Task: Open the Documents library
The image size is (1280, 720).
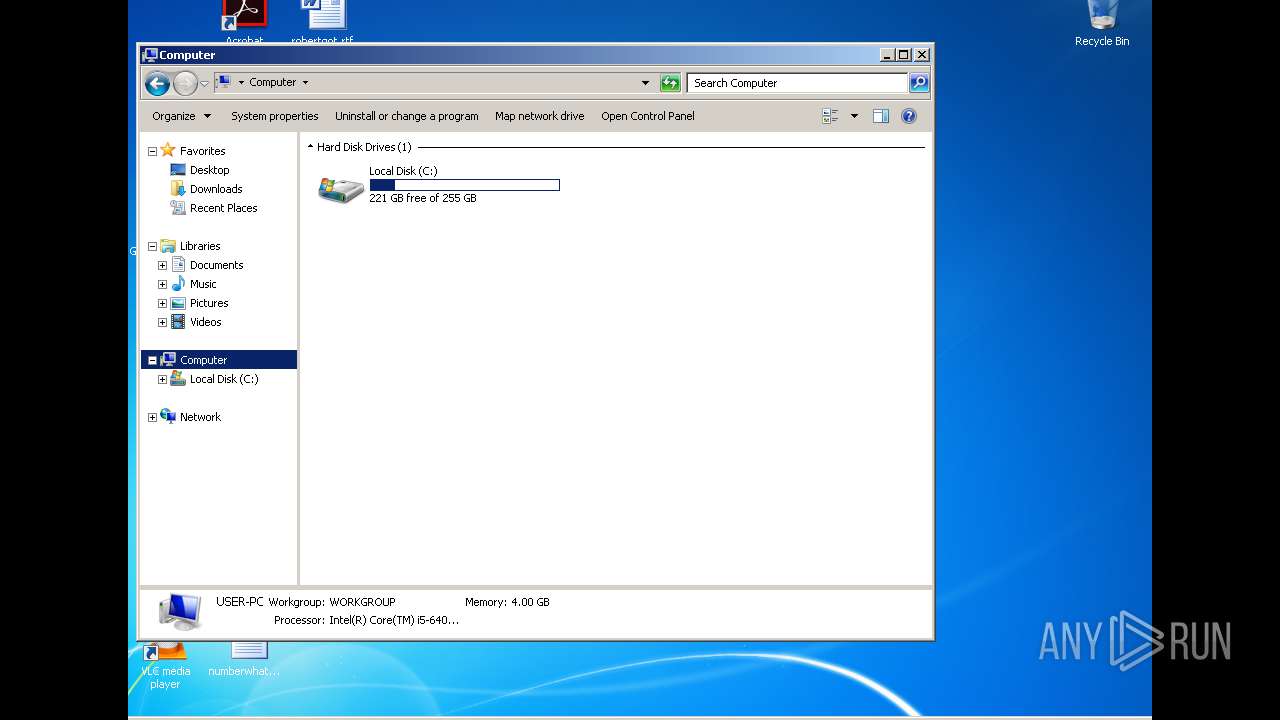Action: (216, 265)
